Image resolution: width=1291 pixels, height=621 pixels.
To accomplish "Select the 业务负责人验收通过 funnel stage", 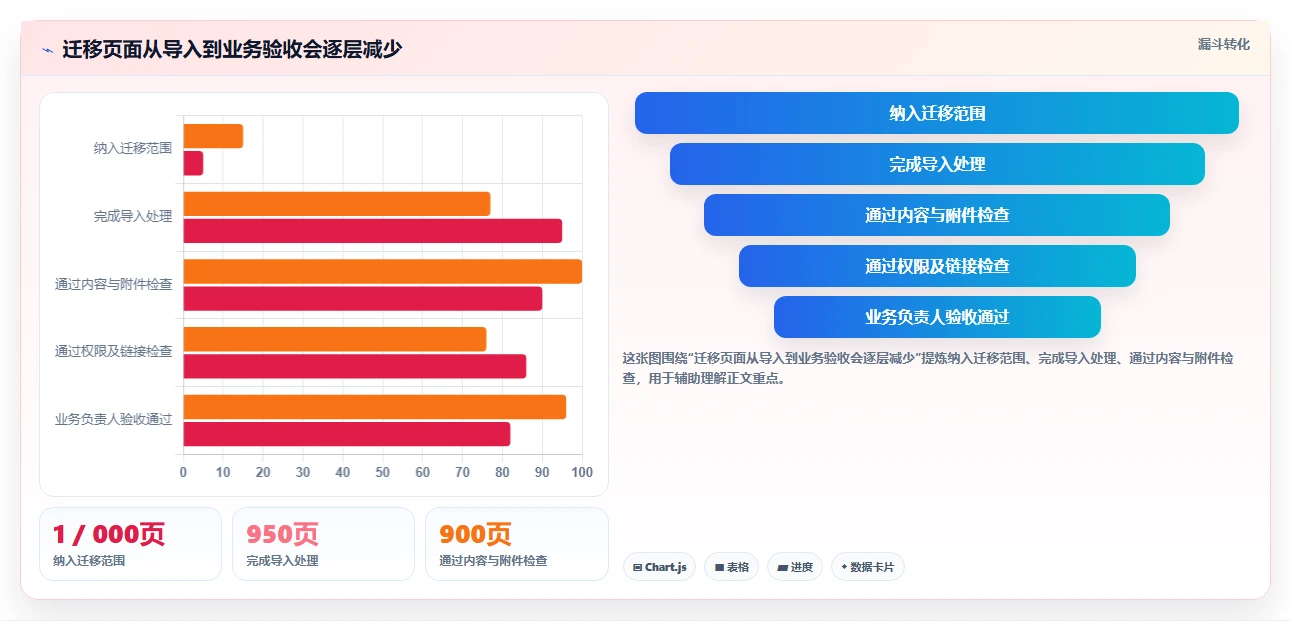I will click(x=937, y=317).
